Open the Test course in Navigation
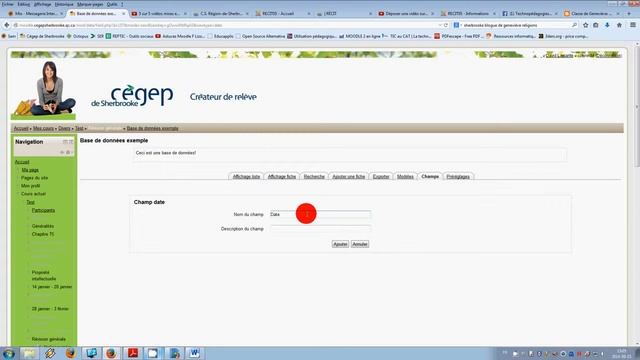640x360 pixels. [x=31, y=202]
